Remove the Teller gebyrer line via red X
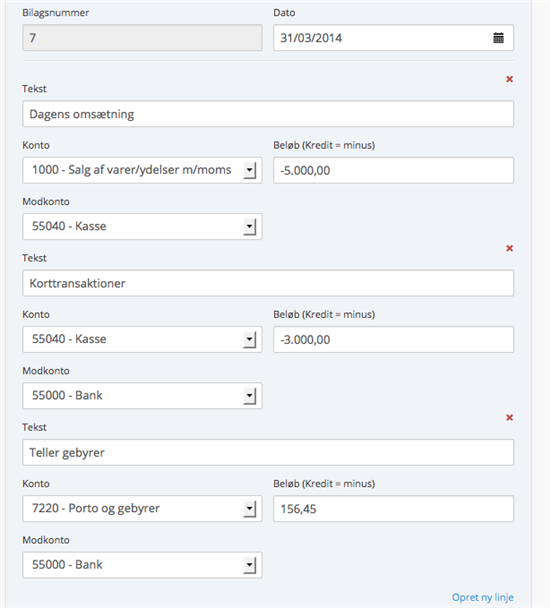 (509, 418)
